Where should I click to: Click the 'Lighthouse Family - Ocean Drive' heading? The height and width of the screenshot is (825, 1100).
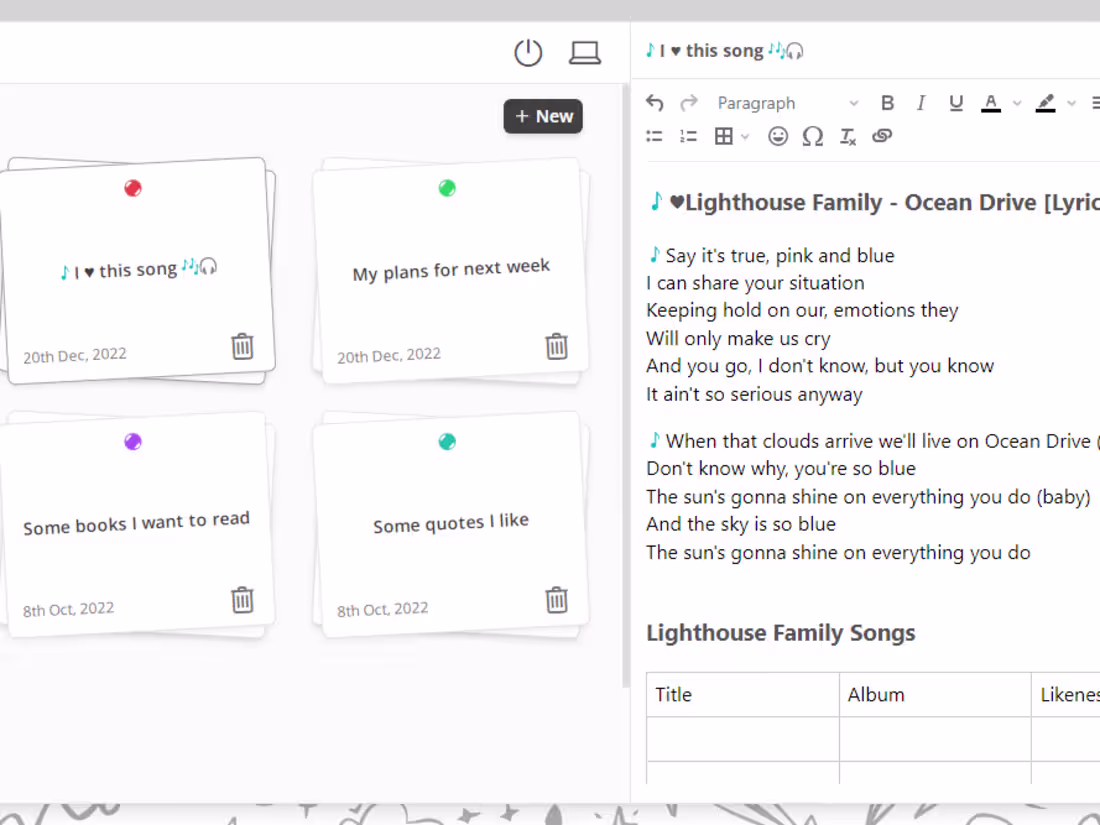(x=874, y=203)
